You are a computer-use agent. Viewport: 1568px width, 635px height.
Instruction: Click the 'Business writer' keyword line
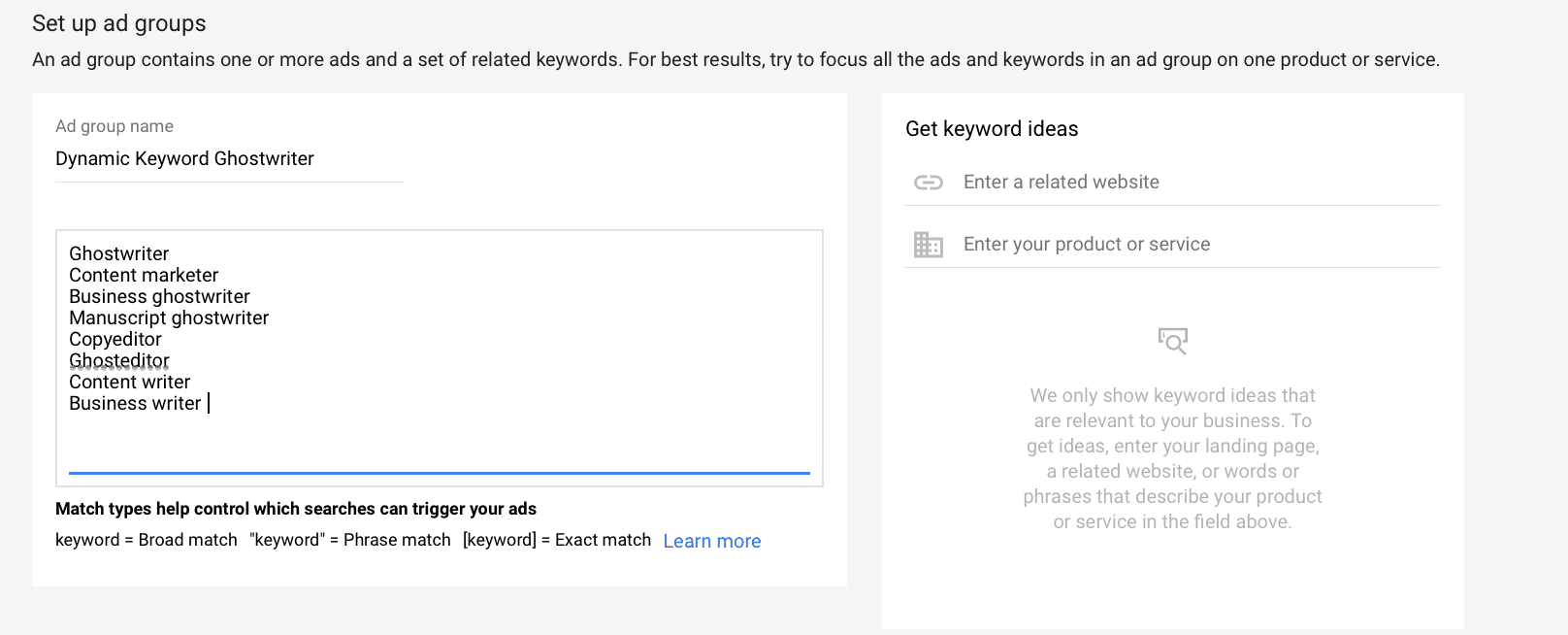click(x=135, y=403)
